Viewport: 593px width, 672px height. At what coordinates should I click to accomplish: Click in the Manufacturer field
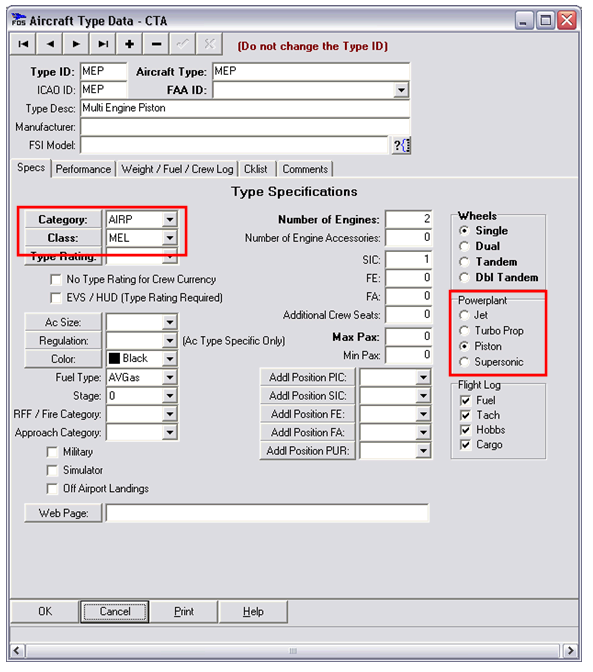click(x=245, y=127)
